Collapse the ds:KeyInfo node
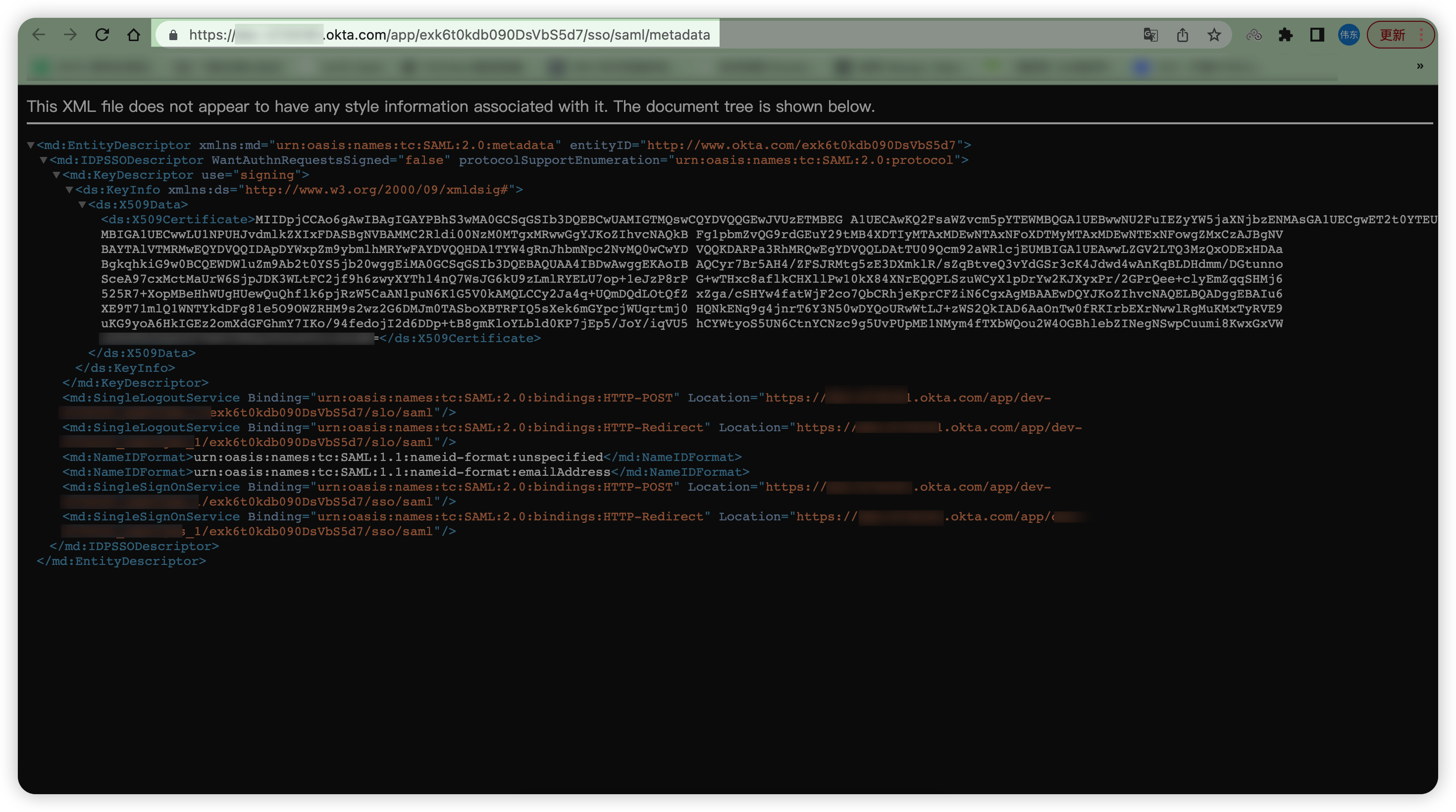1456x812 pixels. (x=69, y=190)
